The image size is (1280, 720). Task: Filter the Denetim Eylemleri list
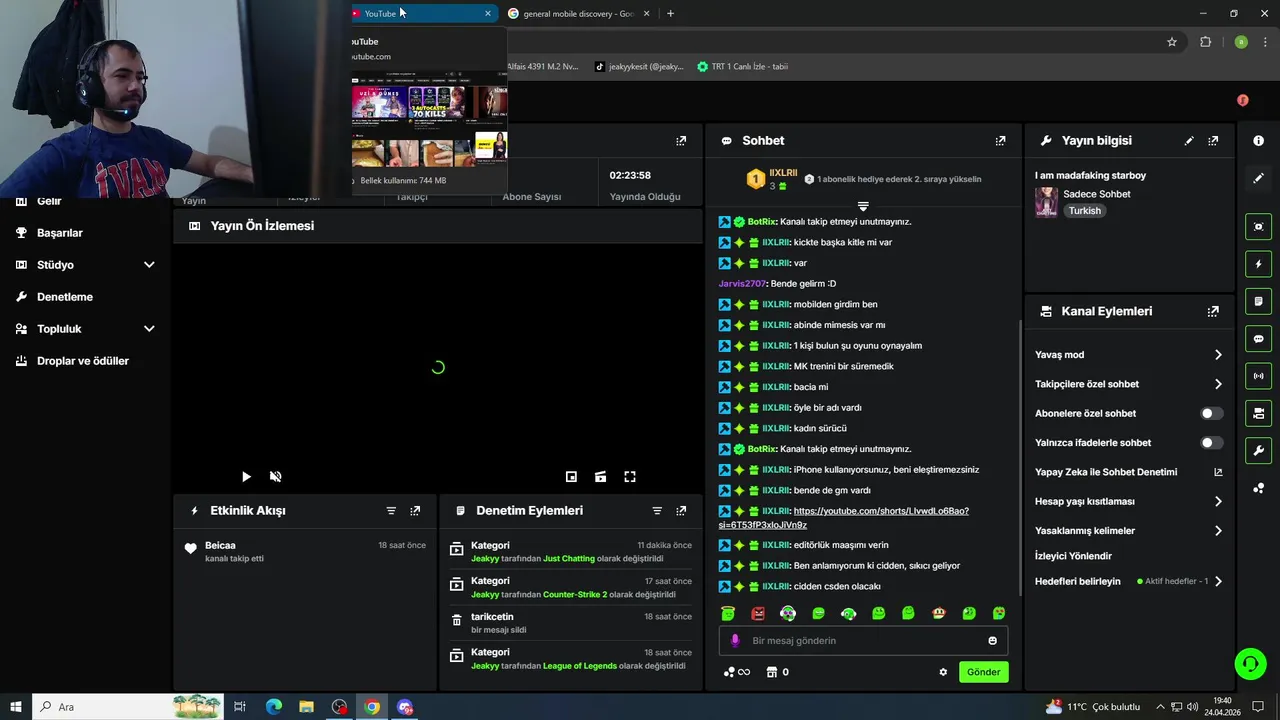pos(657,510)
